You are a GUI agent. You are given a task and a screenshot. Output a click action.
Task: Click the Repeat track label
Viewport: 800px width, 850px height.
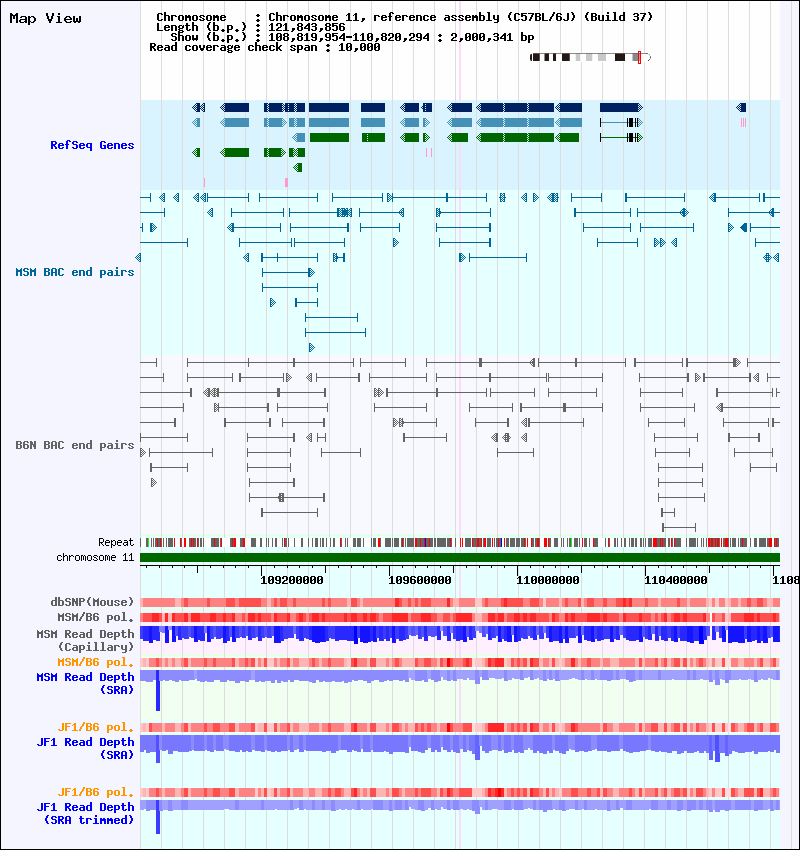click(x=116, y=542)
